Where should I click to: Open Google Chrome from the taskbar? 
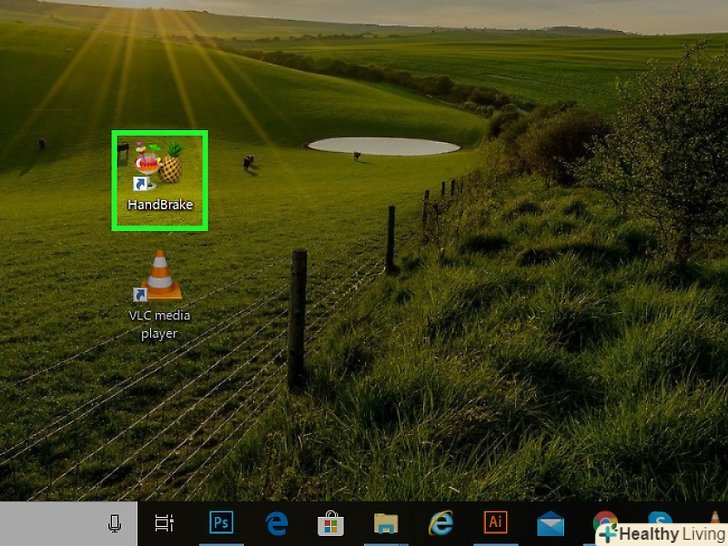tap(604, 519)
